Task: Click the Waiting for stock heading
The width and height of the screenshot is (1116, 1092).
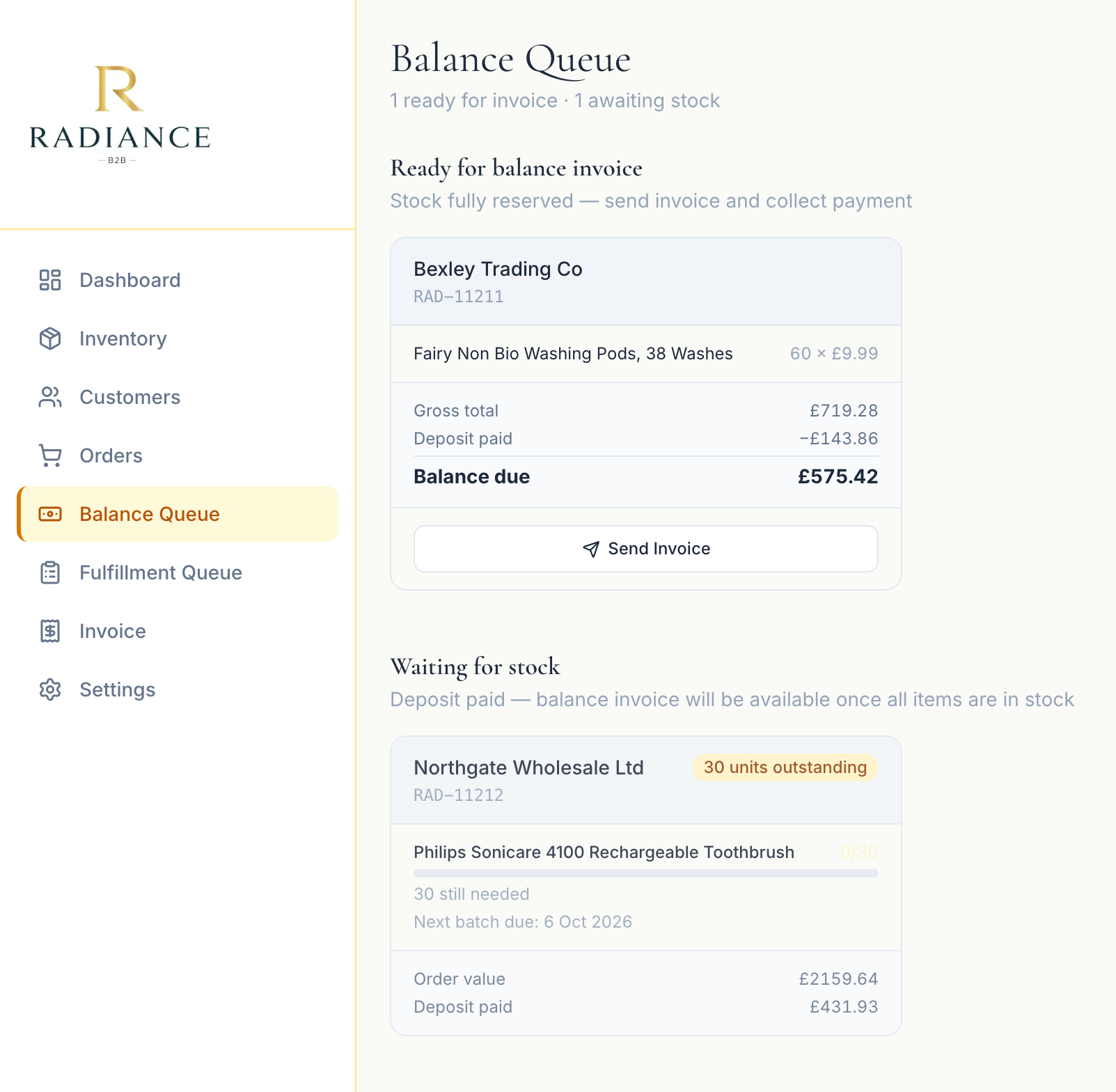Action: (475, 667)
